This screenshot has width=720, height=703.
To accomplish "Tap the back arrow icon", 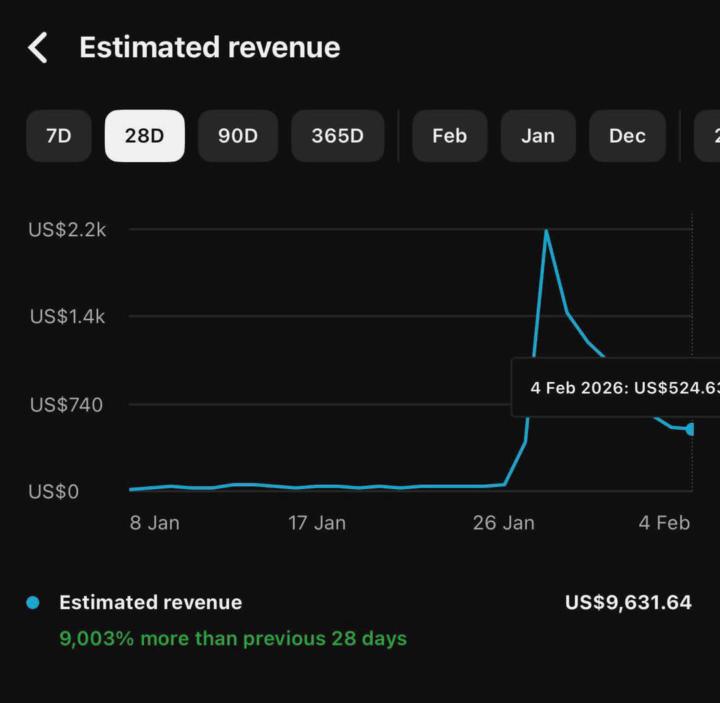I will (x=38, y=47).
